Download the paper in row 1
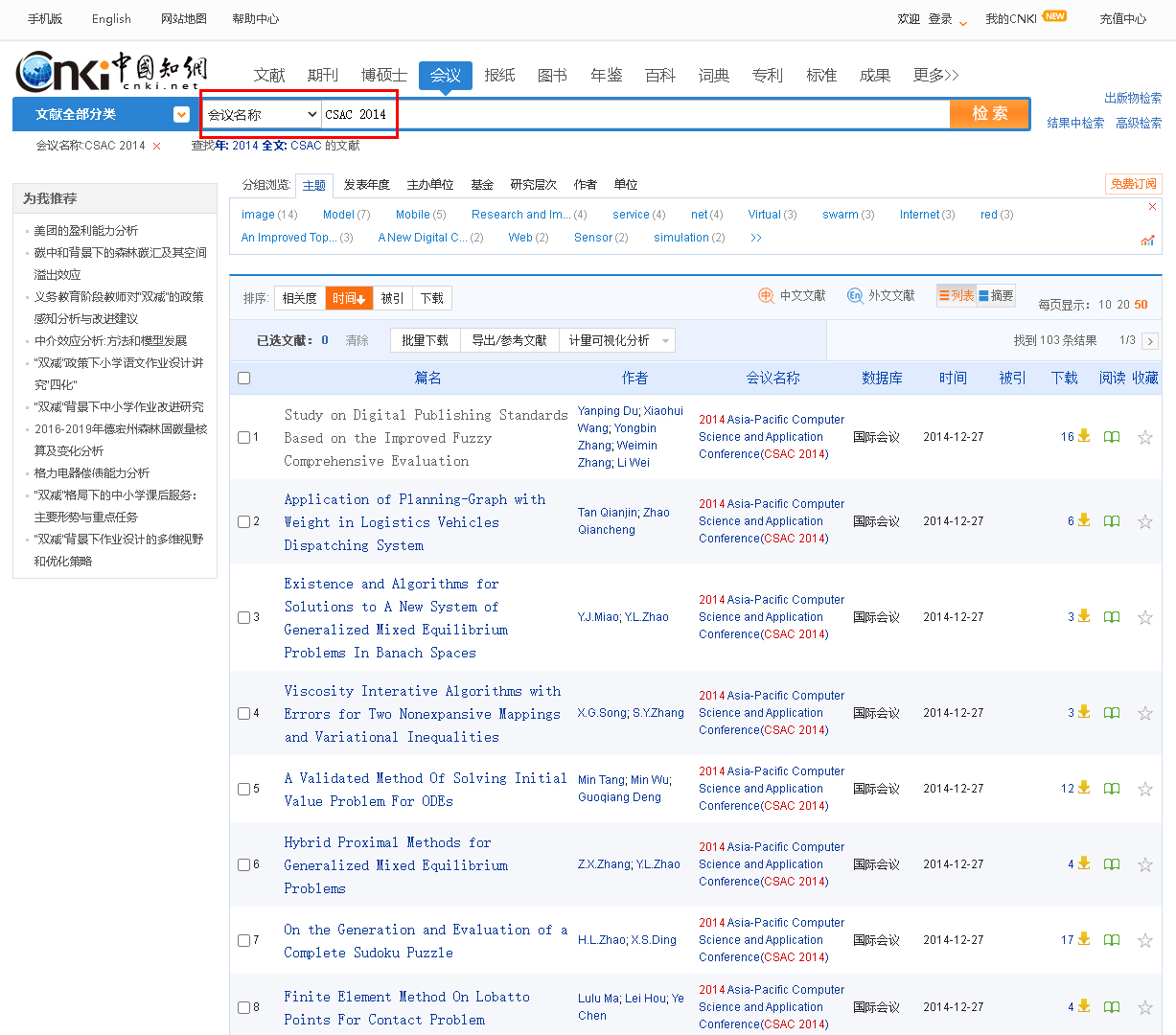The image size is (1176, 1035). [1084, 436]
